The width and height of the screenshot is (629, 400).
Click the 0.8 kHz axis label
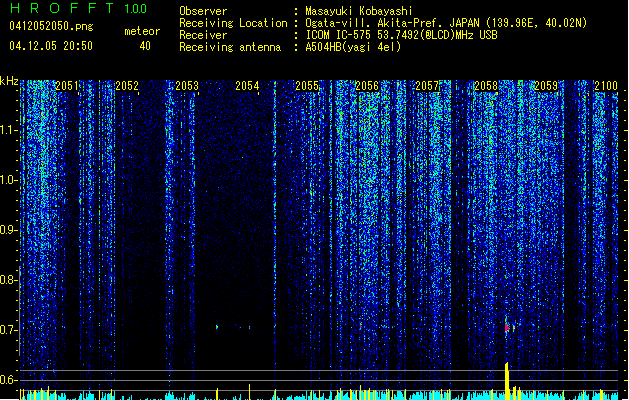8,280
